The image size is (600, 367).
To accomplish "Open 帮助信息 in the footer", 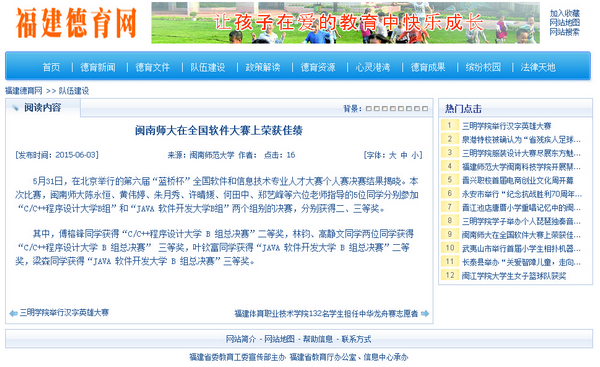I will tap(318, 339).
